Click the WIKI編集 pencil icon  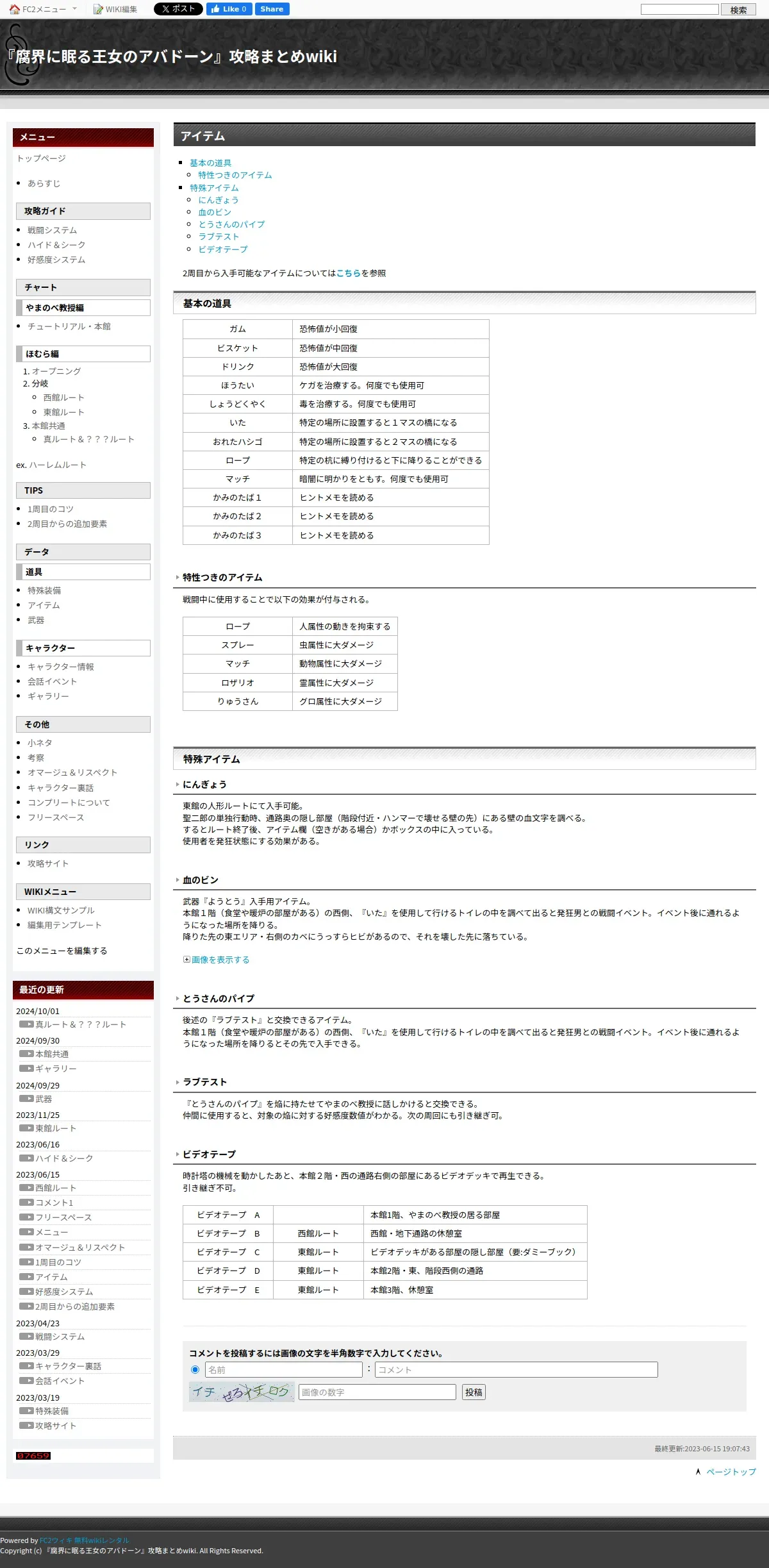(x=98, y=9)
